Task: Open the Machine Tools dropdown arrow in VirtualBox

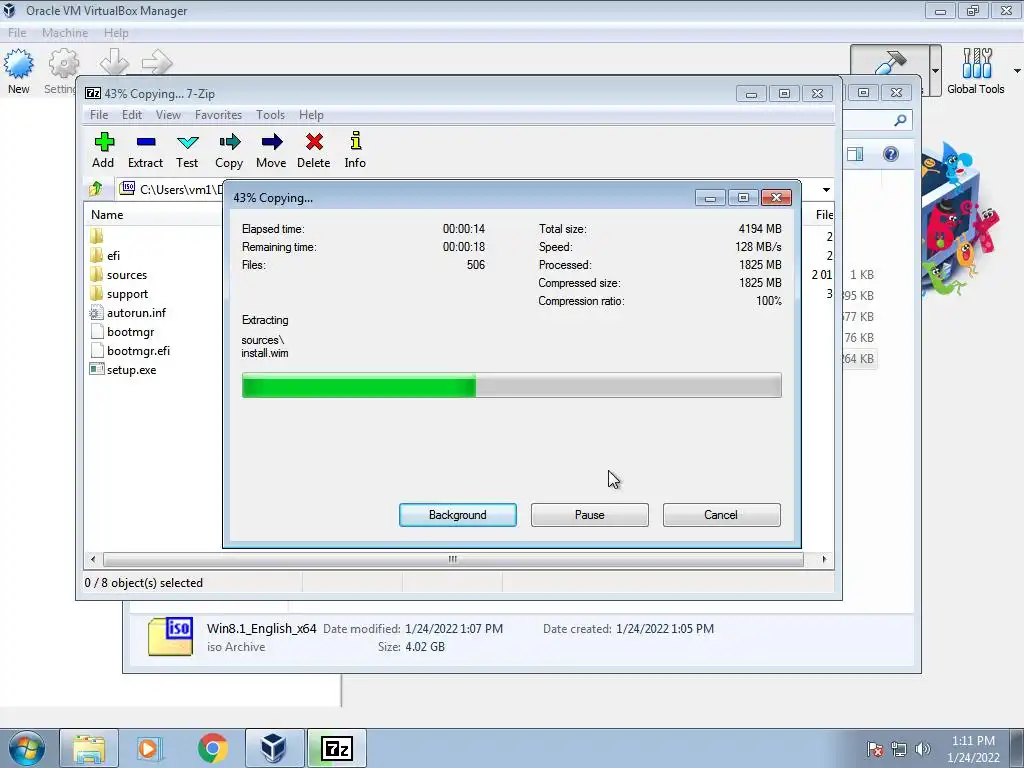Action: pyautogui.click(x=936, y=71)
